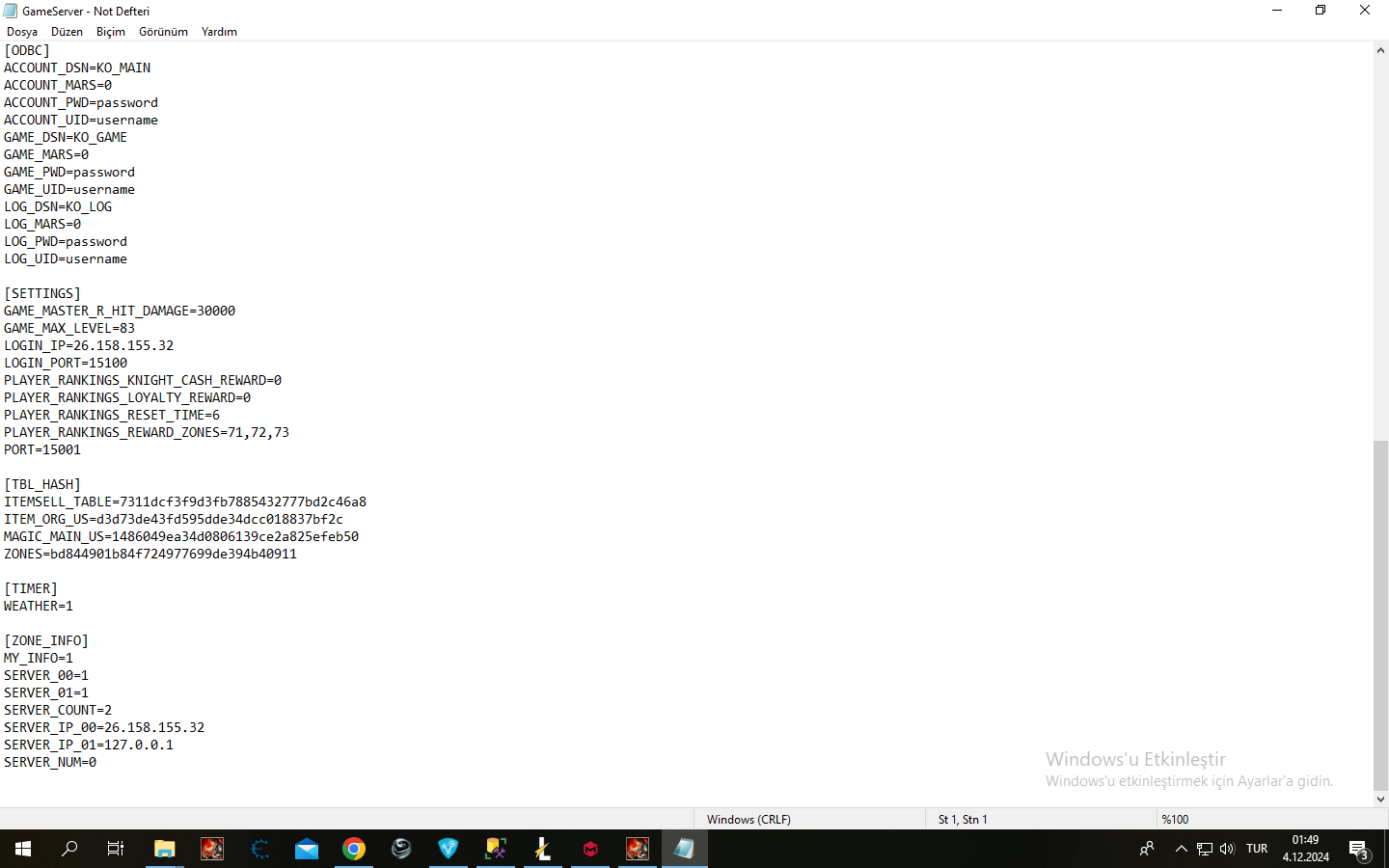This screenshot has height=868, width=1389.
Task: Open network status tray icon
Action: [1205, 849]
